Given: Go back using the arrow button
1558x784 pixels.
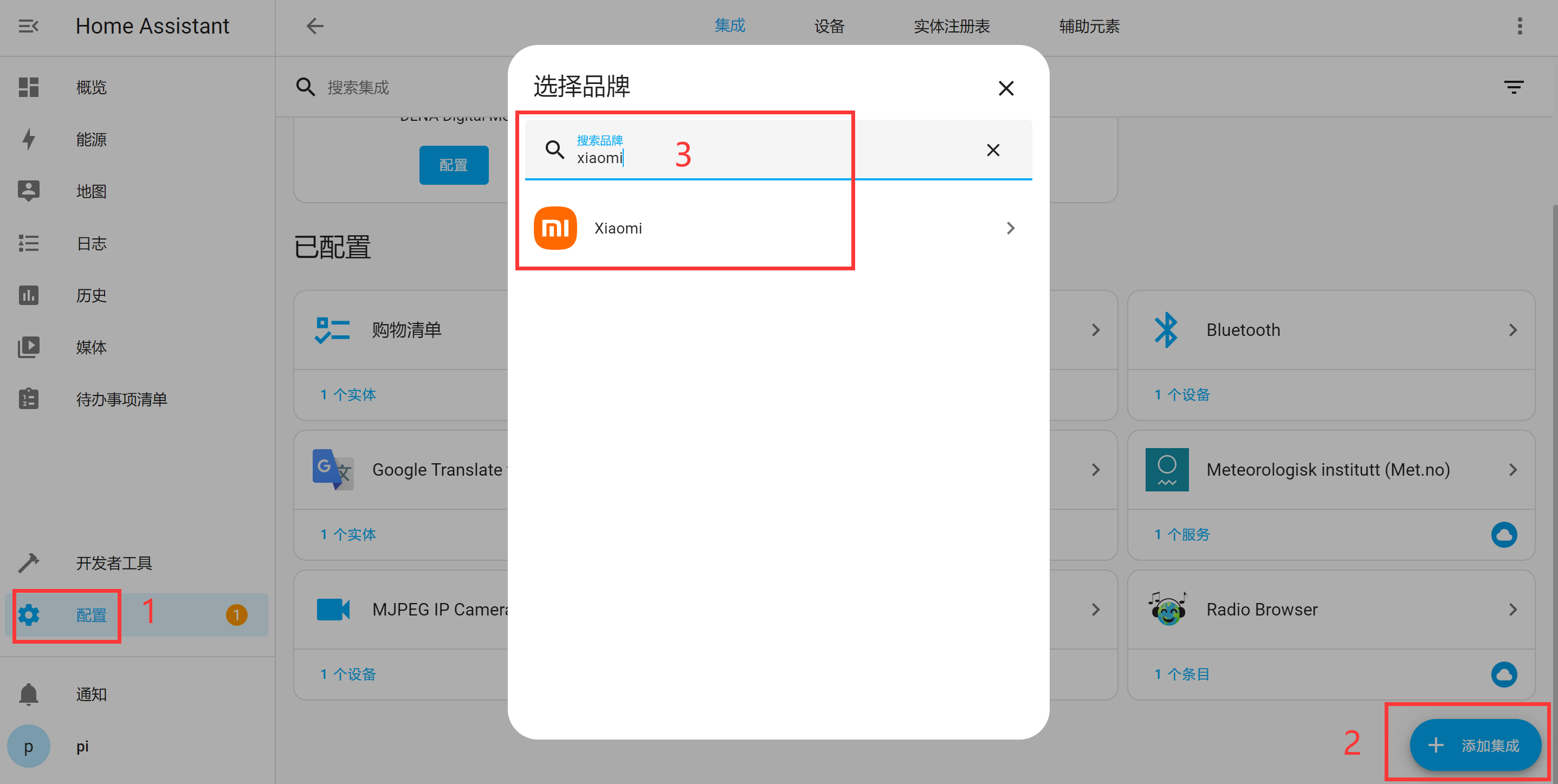Looking at the screenshot, I should pos(314,26).
